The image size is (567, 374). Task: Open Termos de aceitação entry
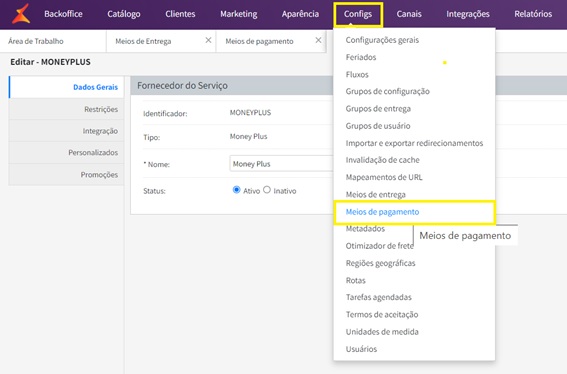click(x=382, y=314)
